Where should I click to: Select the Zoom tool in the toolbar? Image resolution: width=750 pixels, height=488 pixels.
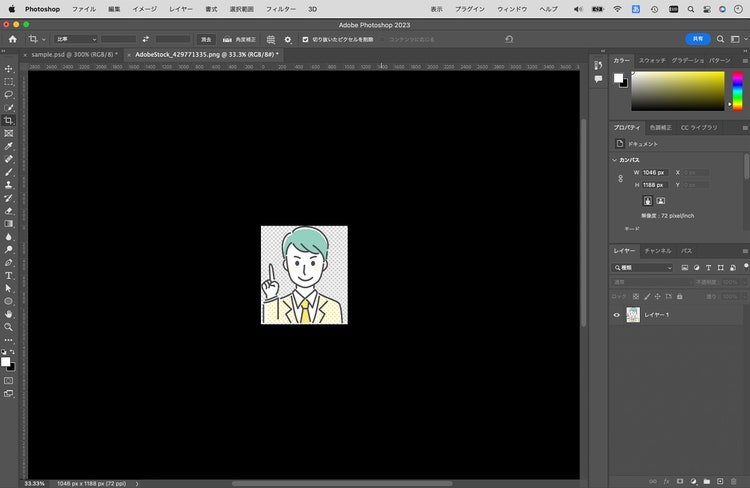click(x=9, y=327)
